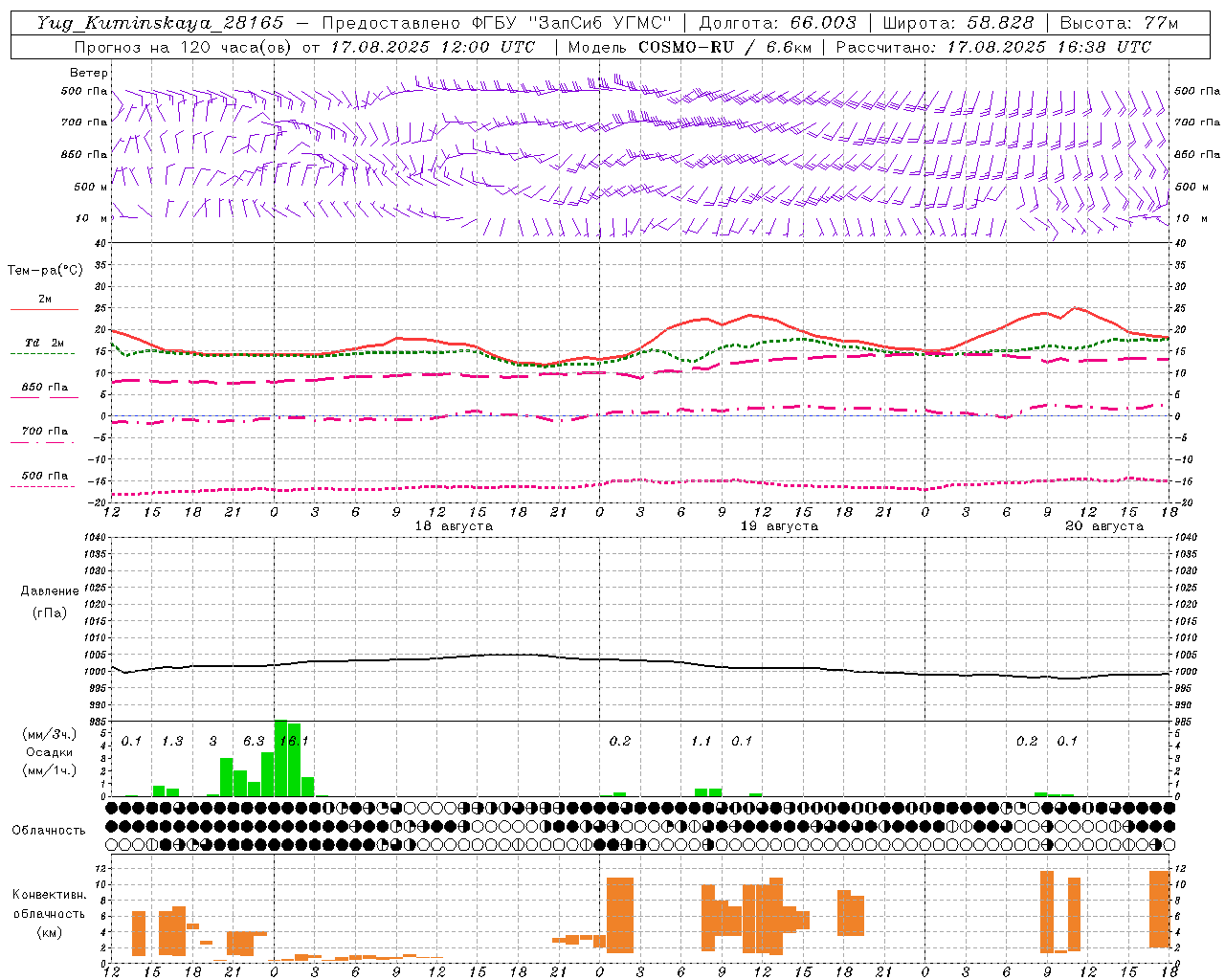Click the 20 августа date label

(1104, 526)
